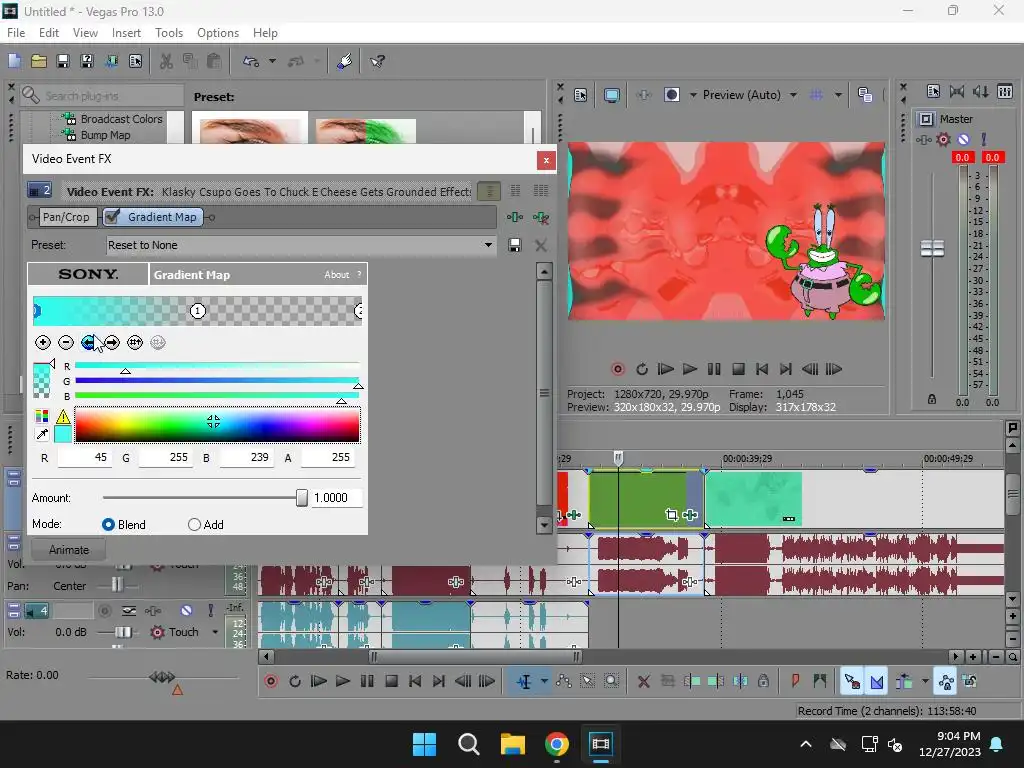Select Normal Edit tool in timeline toolbar
This screenshot has height=768, width=1024.
pyautogui.click(x=524, y=682)
